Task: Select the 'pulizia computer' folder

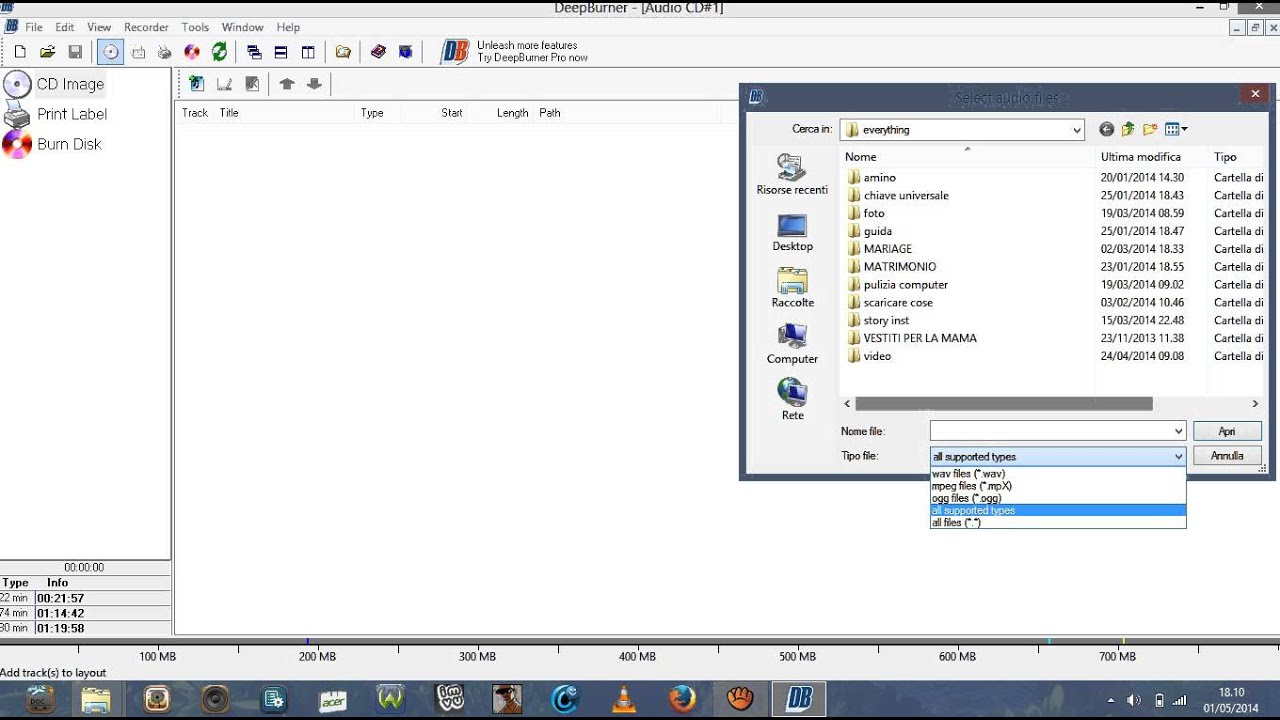Action: (x=896, y=285)
